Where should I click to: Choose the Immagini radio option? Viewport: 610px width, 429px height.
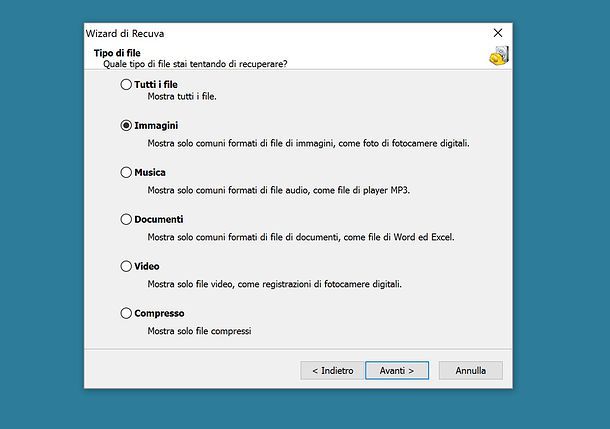click(126, 126)
